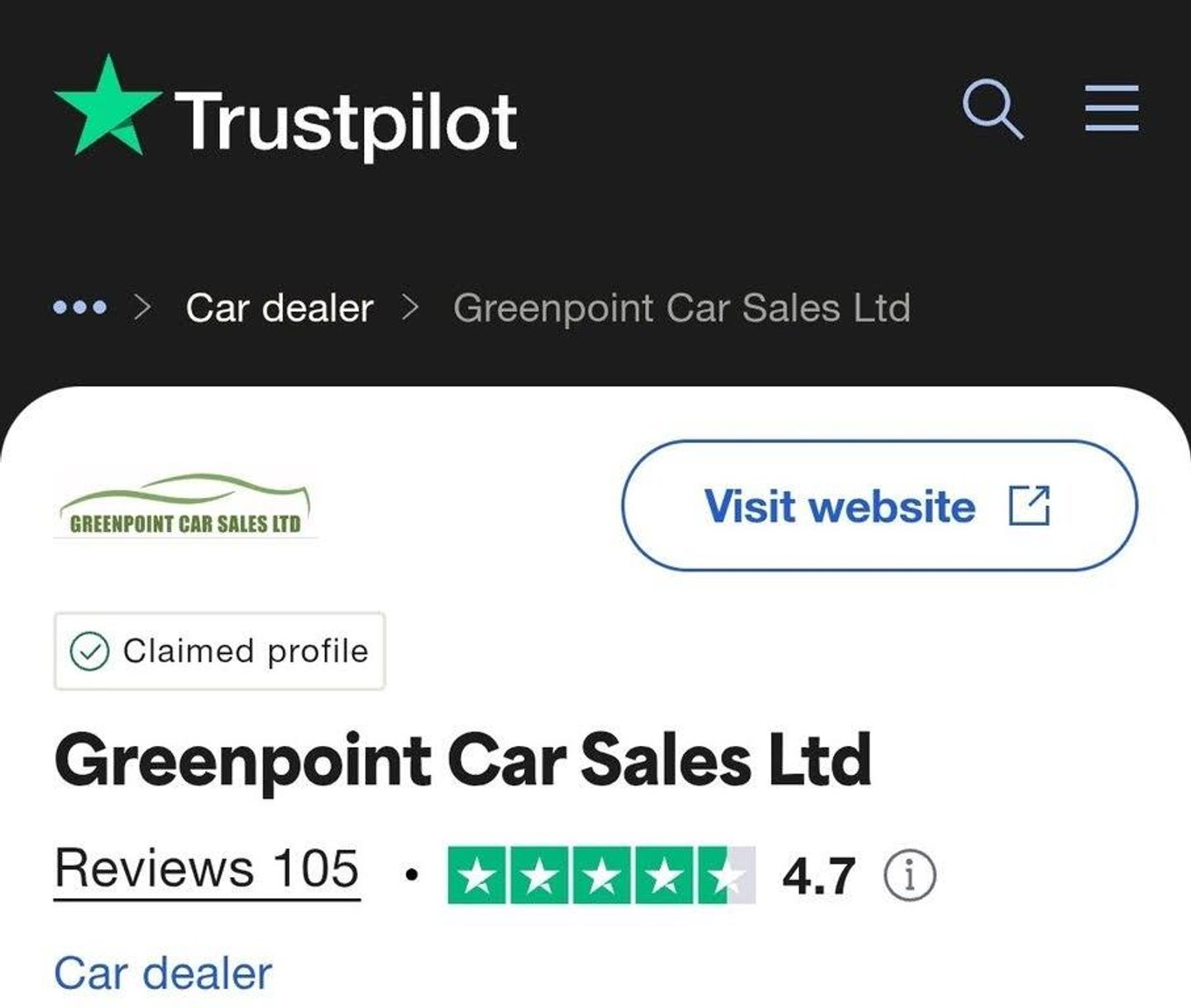Go to Car dealer breadcrumb
The height and width of the screenshot is (1008, 1191).
280,308
